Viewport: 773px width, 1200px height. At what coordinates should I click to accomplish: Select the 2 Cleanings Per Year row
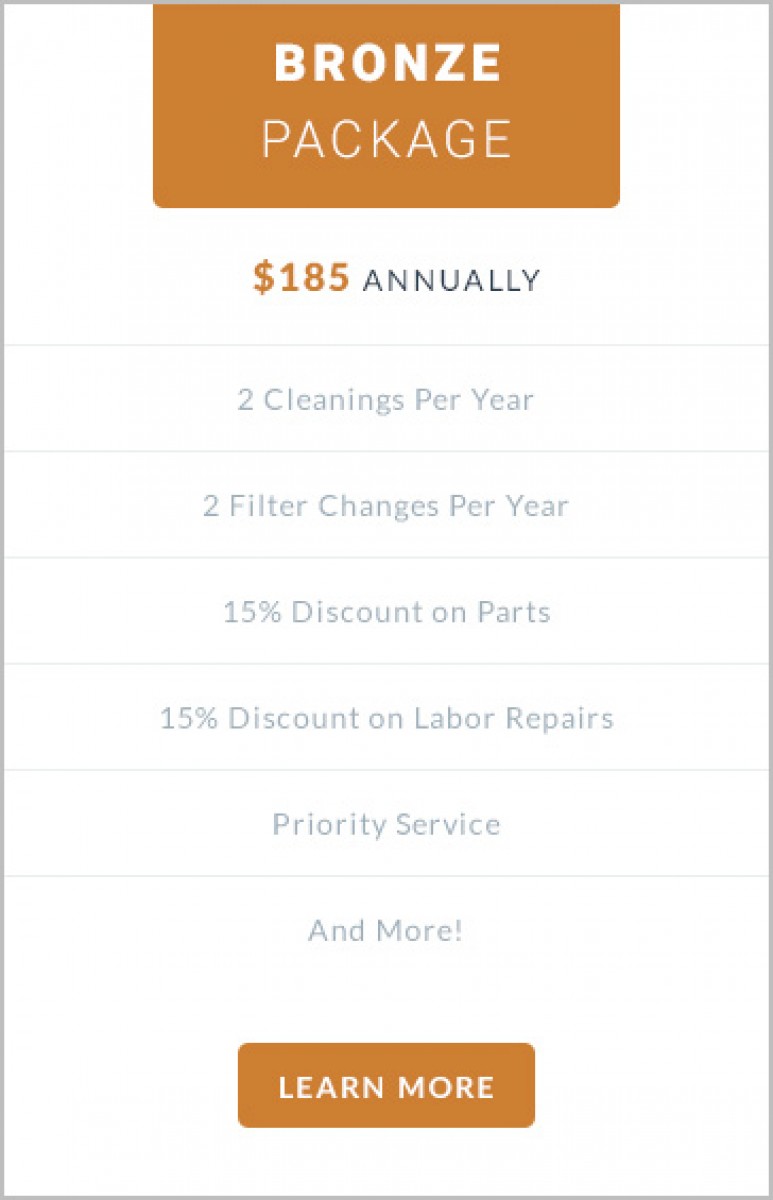click(386, 400)
